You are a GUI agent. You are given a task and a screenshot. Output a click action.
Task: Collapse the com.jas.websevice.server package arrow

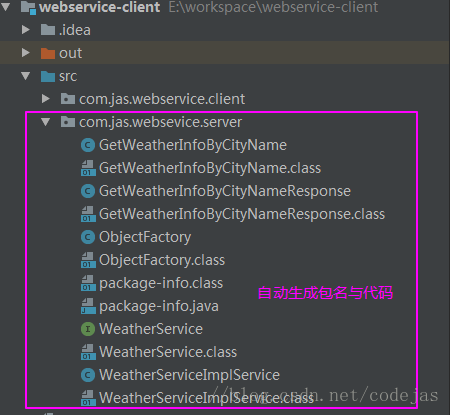[x=46, y=122]
